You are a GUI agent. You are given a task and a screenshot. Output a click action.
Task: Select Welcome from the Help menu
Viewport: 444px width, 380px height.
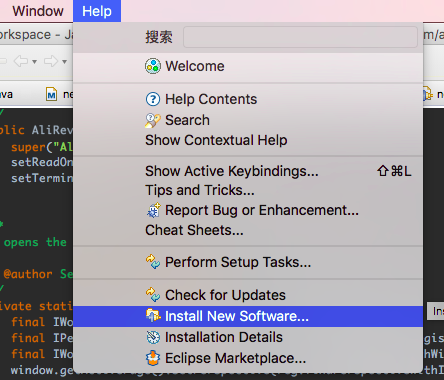coord(248,66)
